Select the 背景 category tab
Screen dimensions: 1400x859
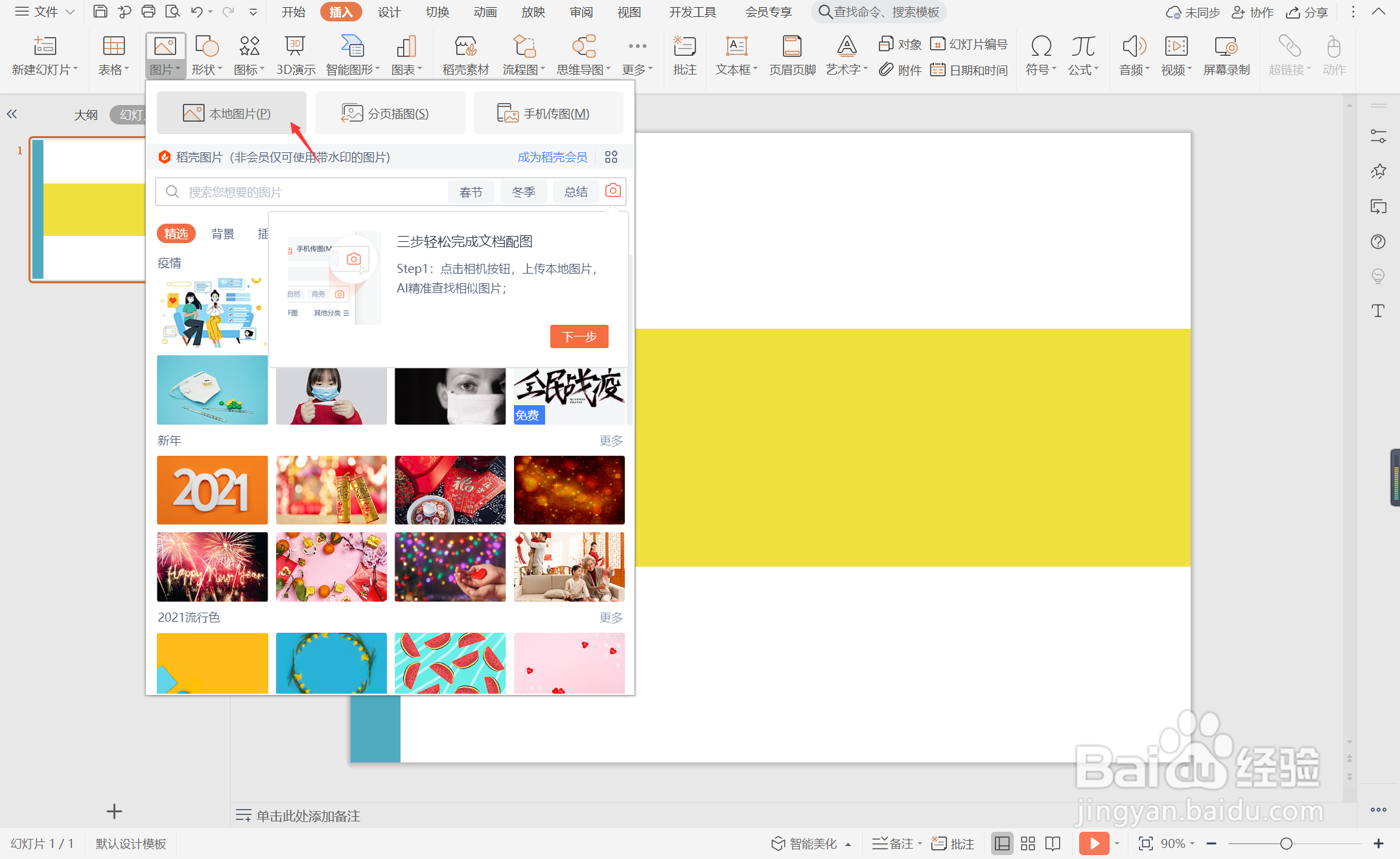[222, 234]
